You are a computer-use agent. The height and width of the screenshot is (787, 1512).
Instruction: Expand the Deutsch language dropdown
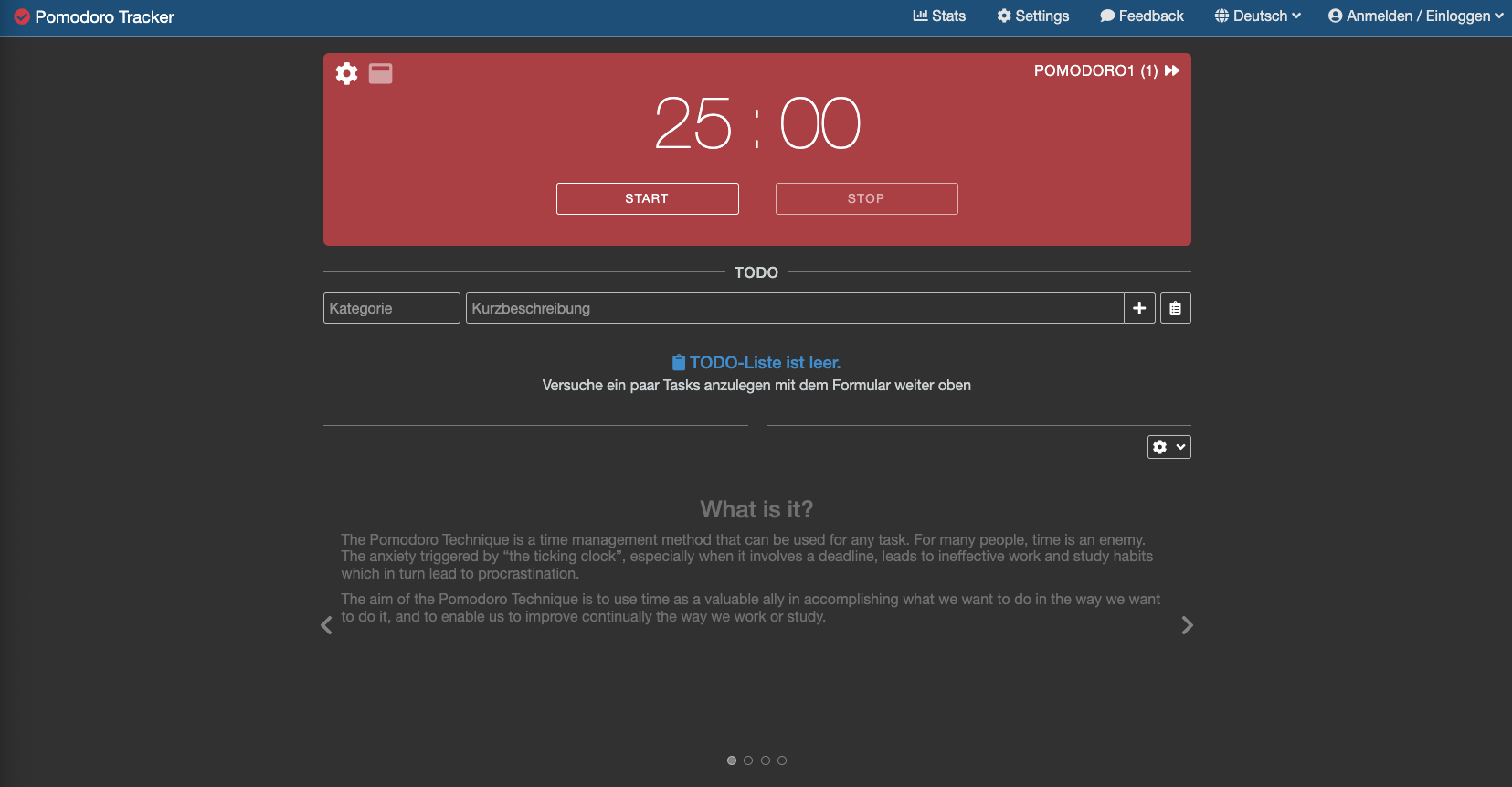[x=1258, y=16]
